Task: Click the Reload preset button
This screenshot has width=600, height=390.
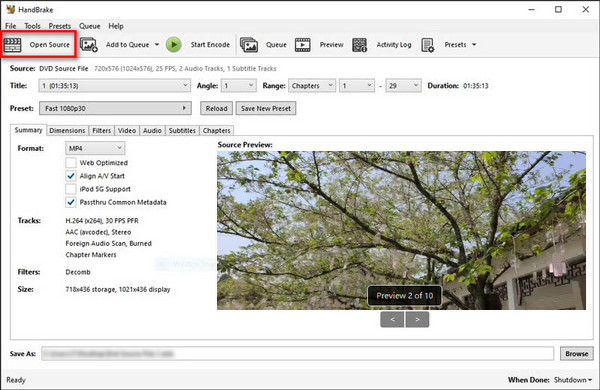Action: [216, 108]
